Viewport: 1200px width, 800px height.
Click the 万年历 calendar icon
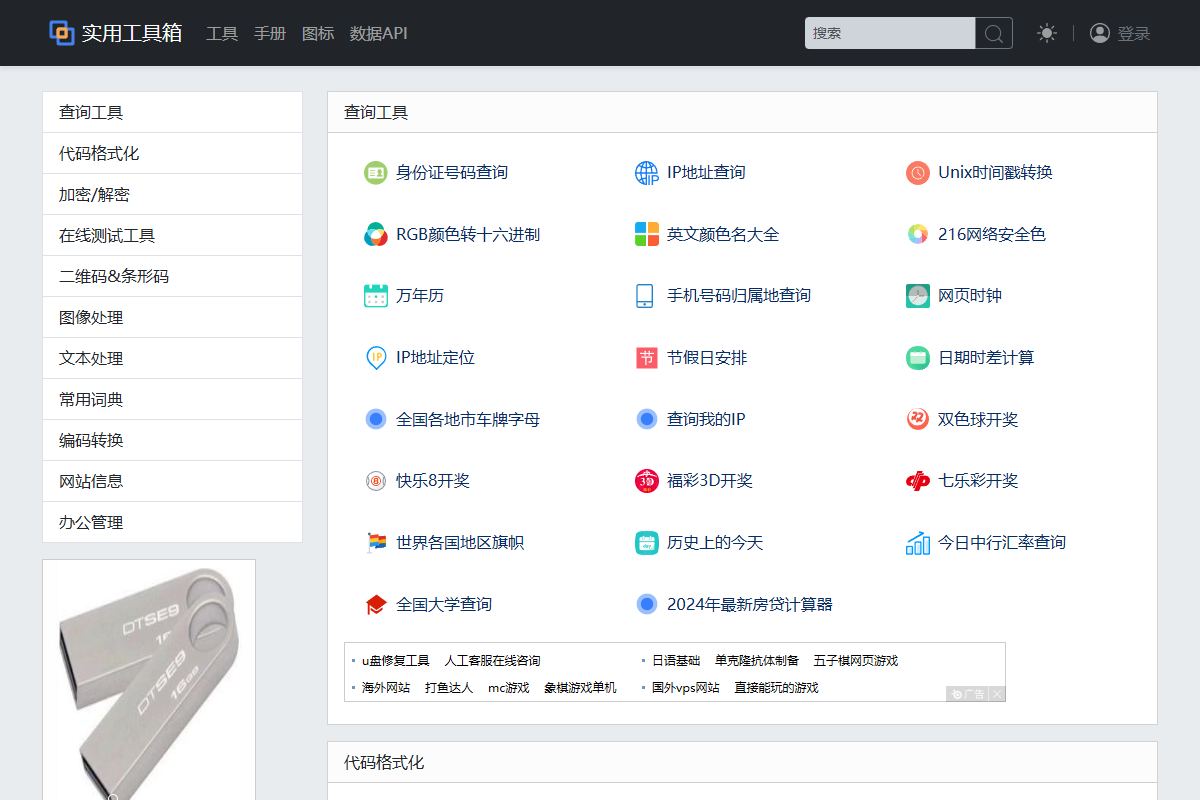tap(374, 295)
